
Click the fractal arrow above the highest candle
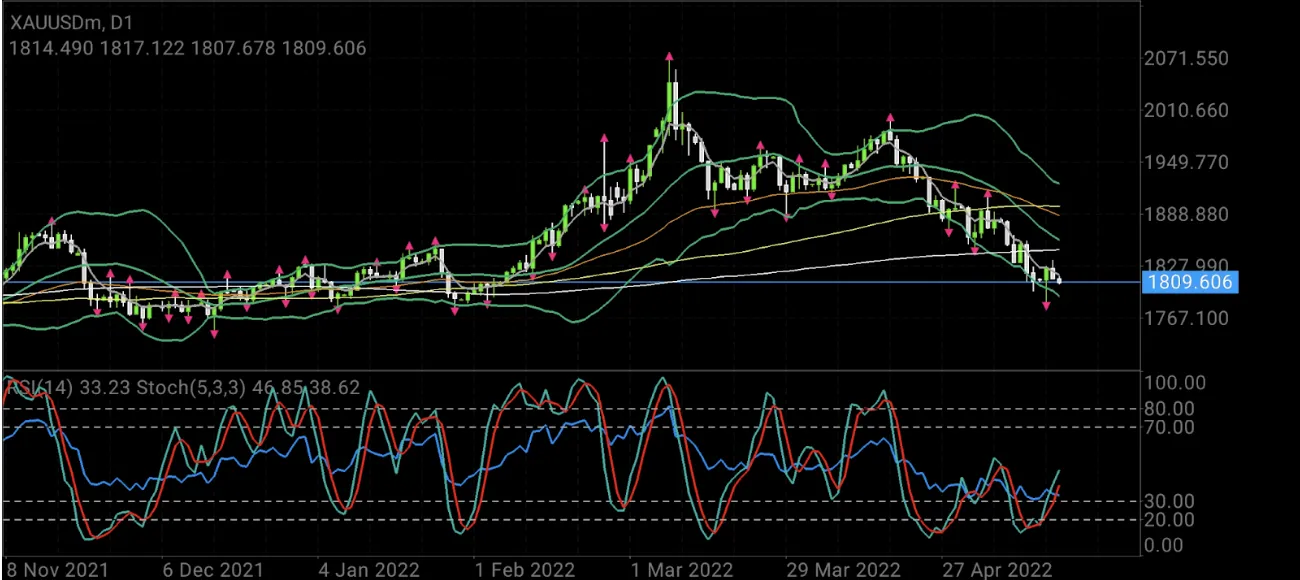[669, 58]
